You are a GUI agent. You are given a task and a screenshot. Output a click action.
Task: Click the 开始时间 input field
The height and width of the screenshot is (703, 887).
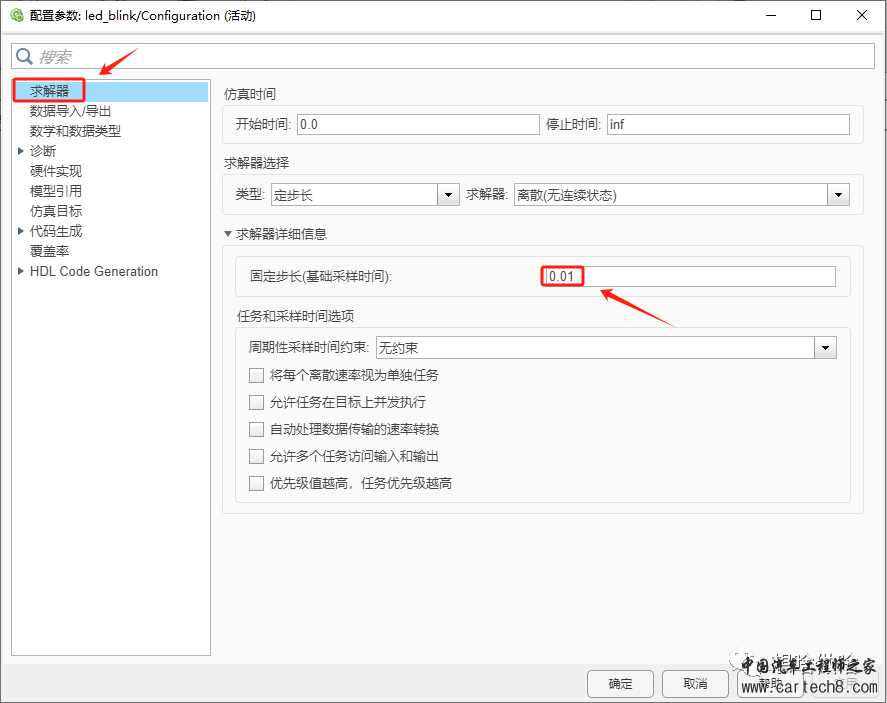(418, 124)
